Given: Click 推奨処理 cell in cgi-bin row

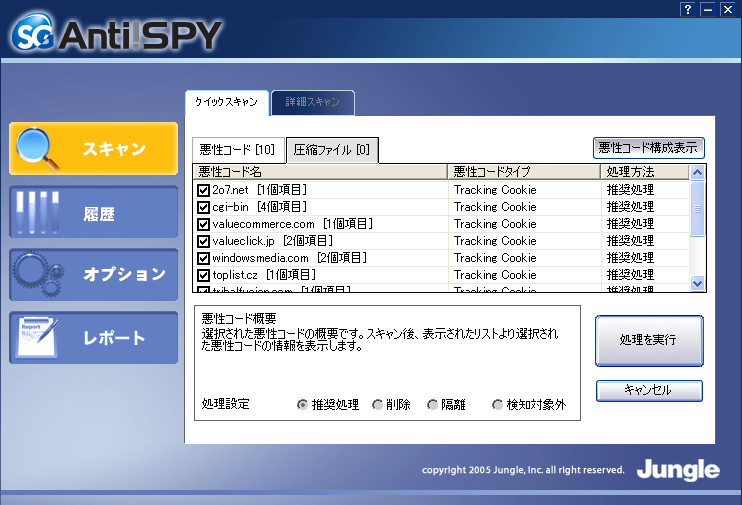Looking at the screenshot, I should coord(630,207).
